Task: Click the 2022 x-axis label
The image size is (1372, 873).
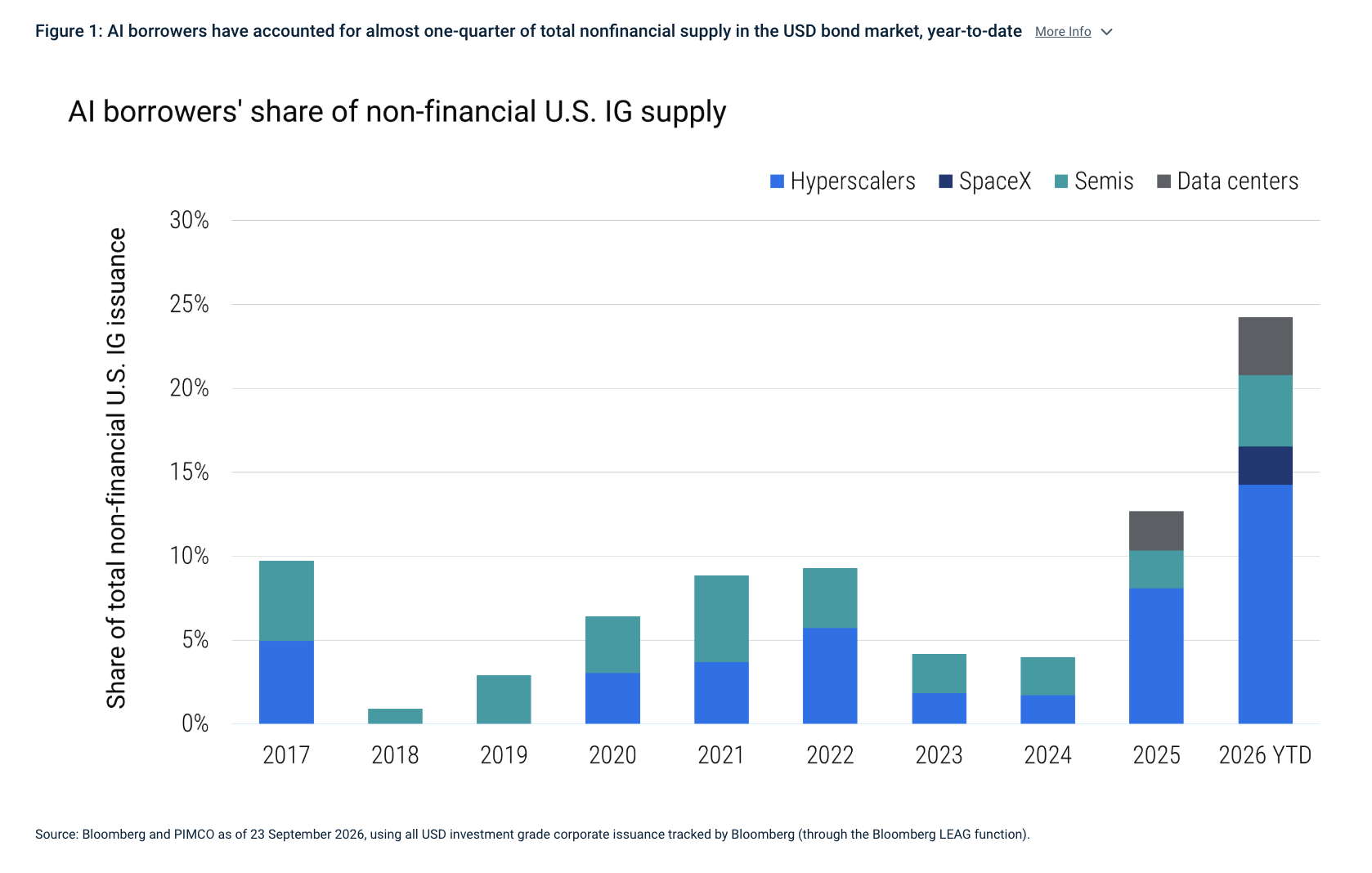Action: (x=830, y=754)
